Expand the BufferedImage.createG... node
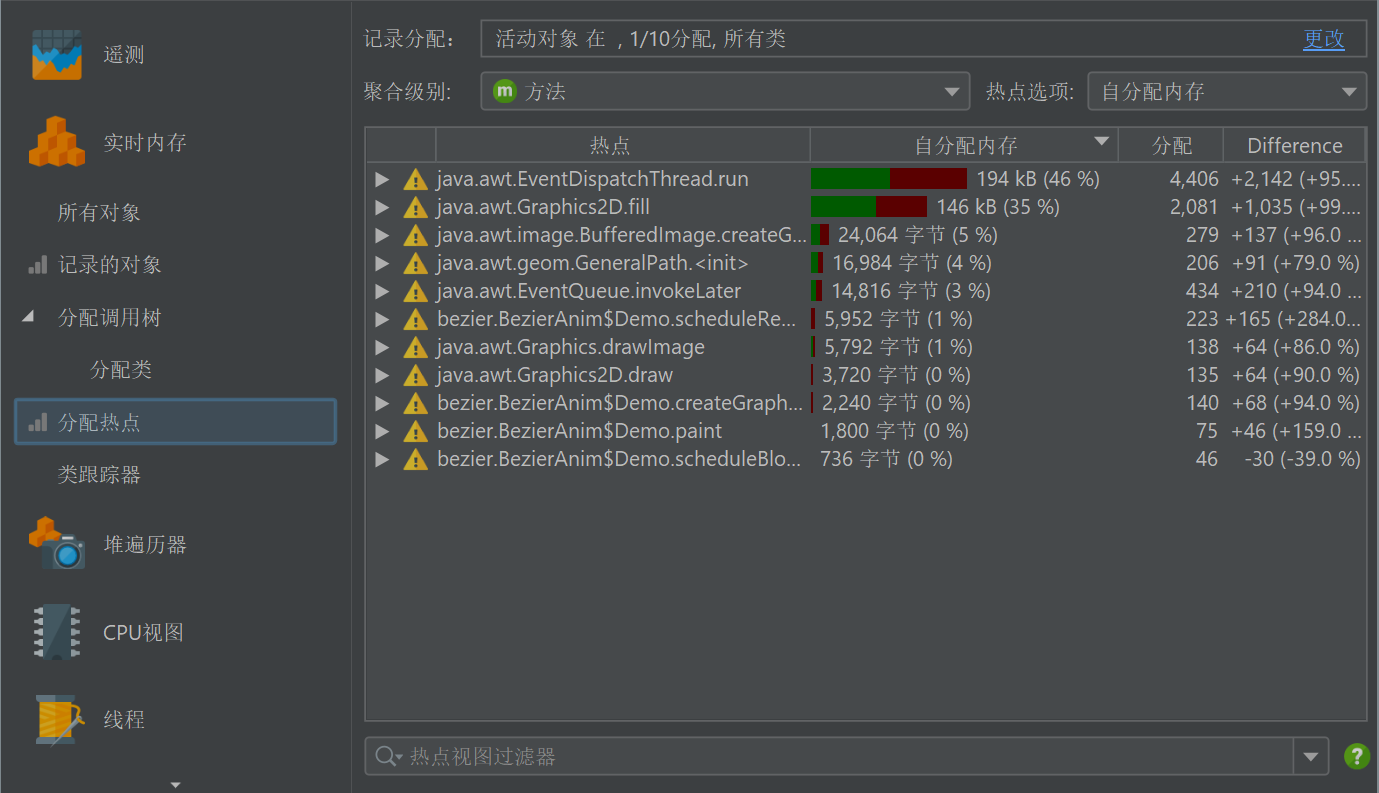Screen dimensions: 1379x793 click(x=381, y=236)
